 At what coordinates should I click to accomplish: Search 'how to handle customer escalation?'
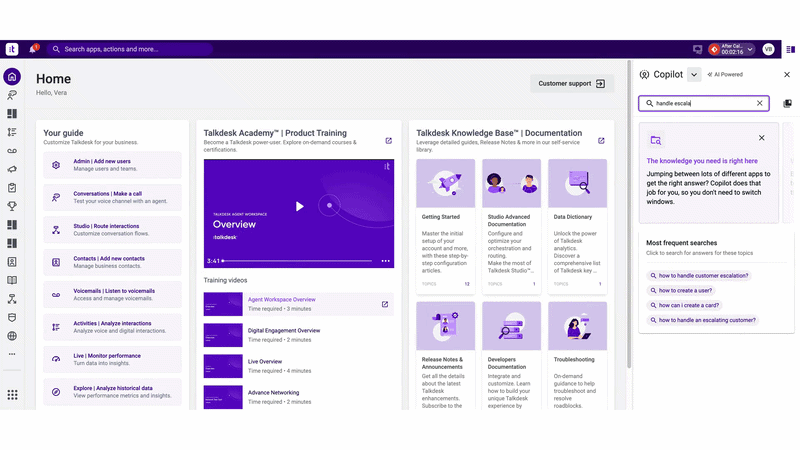[699, 276]
